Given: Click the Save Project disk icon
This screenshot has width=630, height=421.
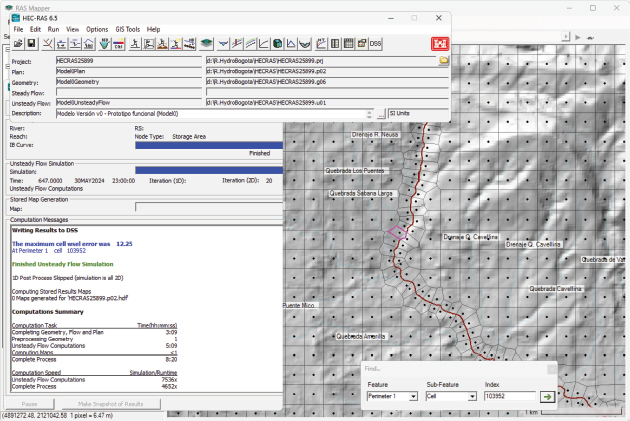Looking at the screenshot, I should tap(33, 44).
